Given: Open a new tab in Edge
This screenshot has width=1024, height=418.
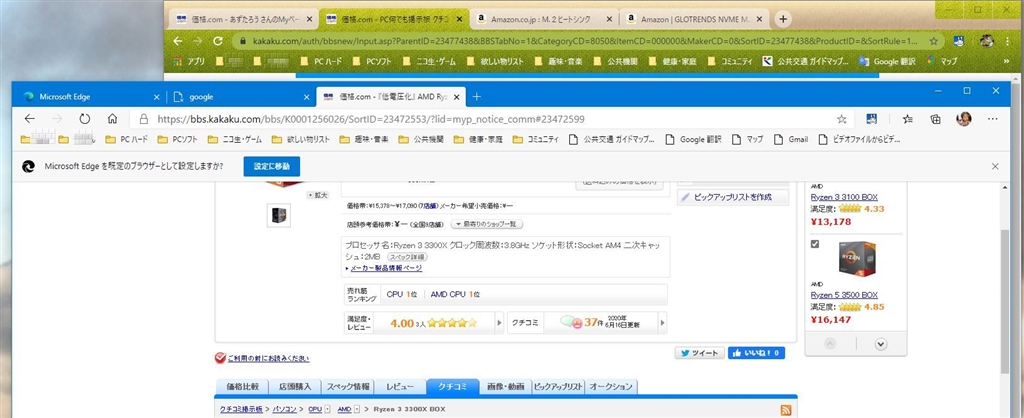Looking at the screenshot, I should point(477,97).
